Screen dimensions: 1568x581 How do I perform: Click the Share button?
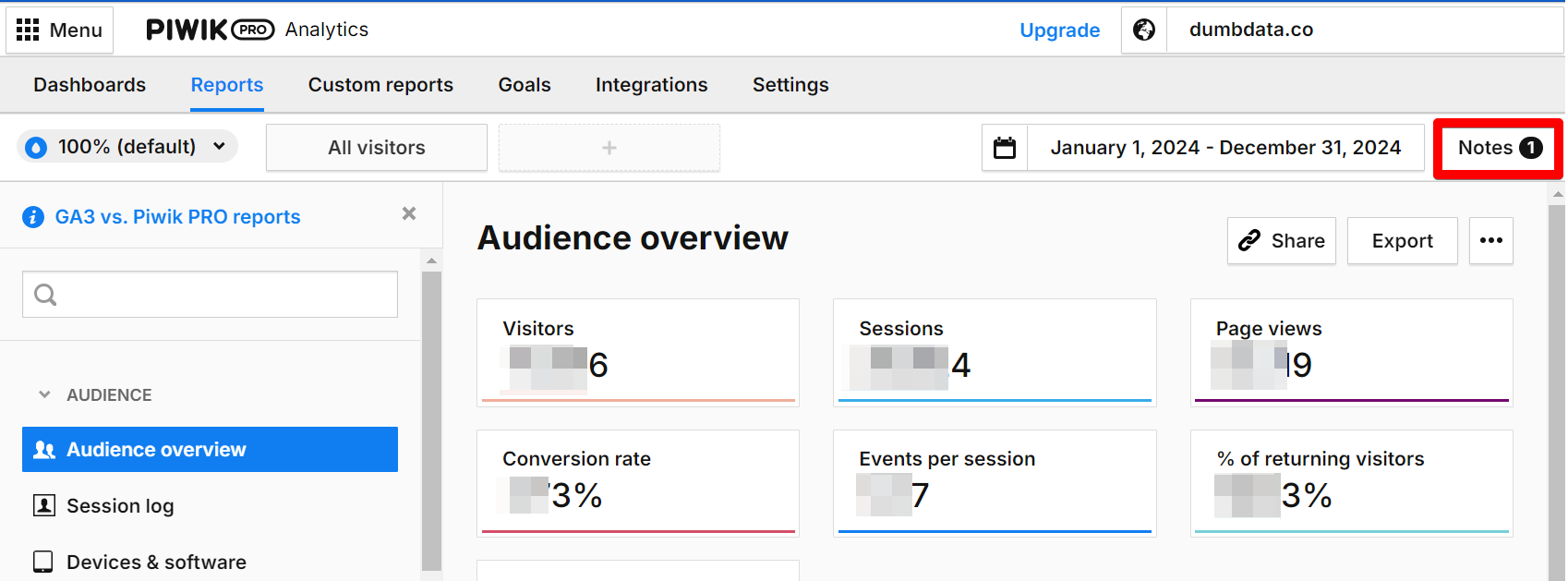click(1281, 241)
